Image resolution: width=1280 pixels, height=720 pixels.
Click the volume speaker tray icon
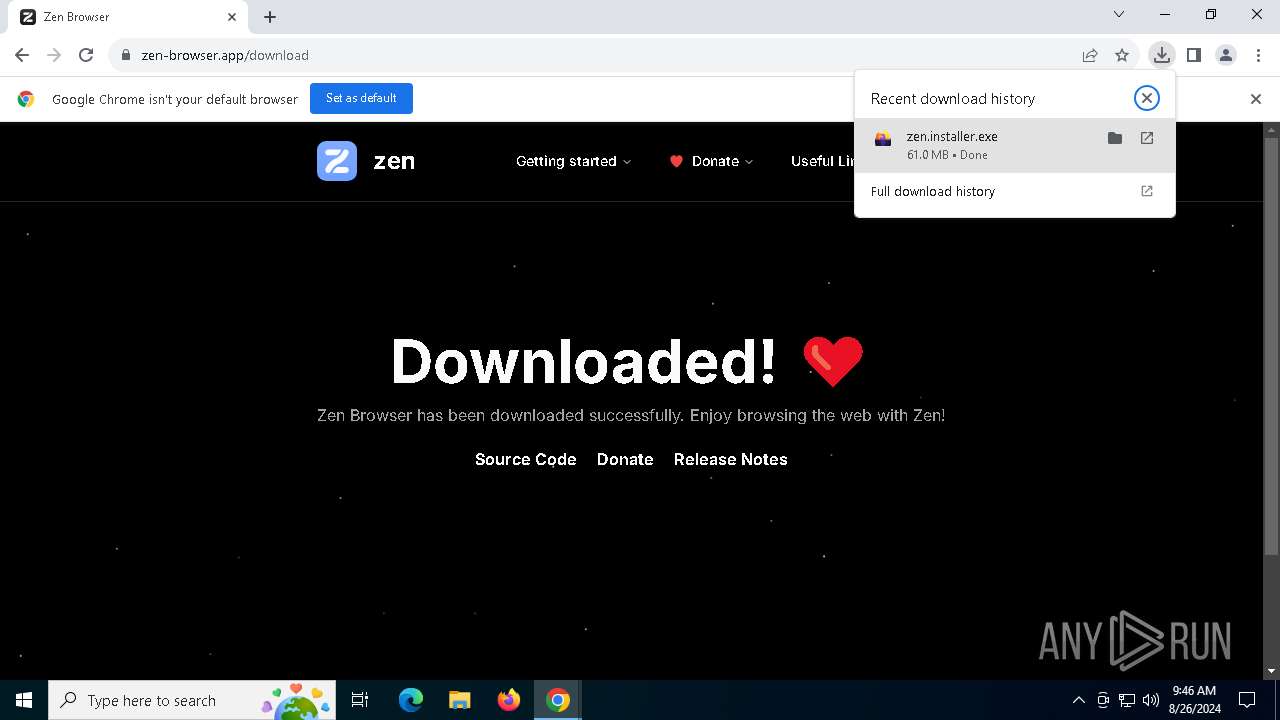coord(1151,700)
